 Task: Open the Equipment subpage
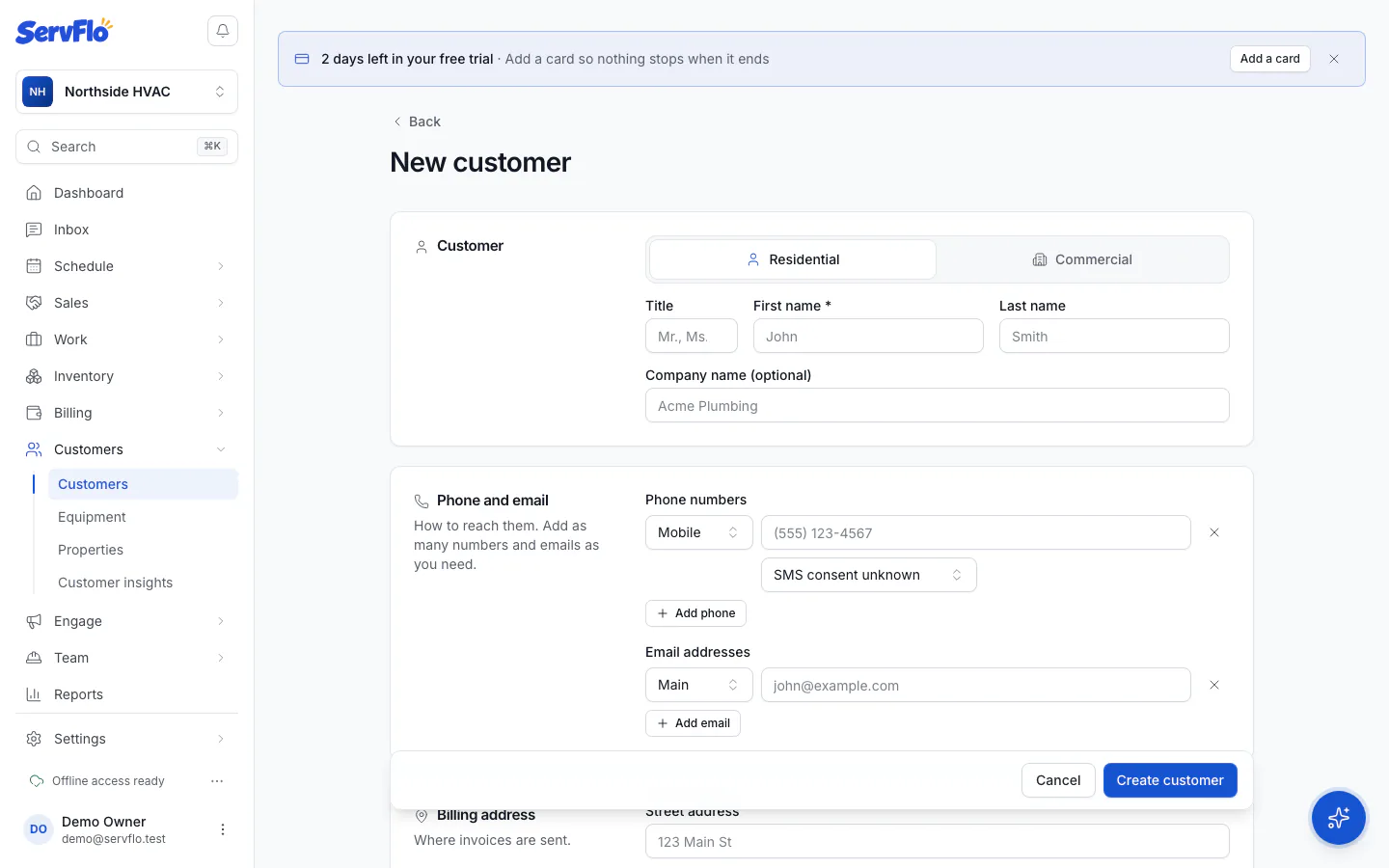143,517
